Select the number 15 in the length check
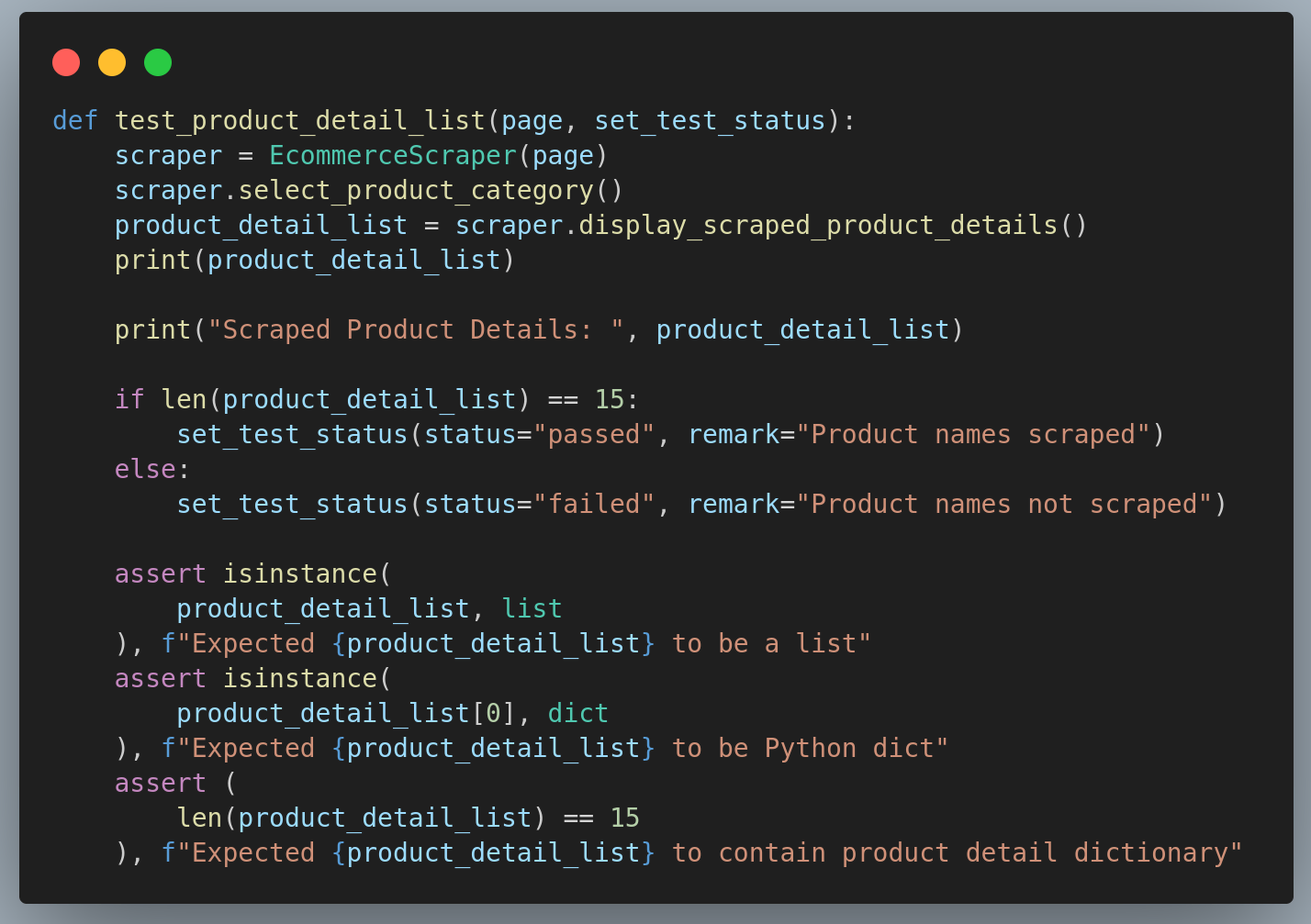 coord(627,817)
